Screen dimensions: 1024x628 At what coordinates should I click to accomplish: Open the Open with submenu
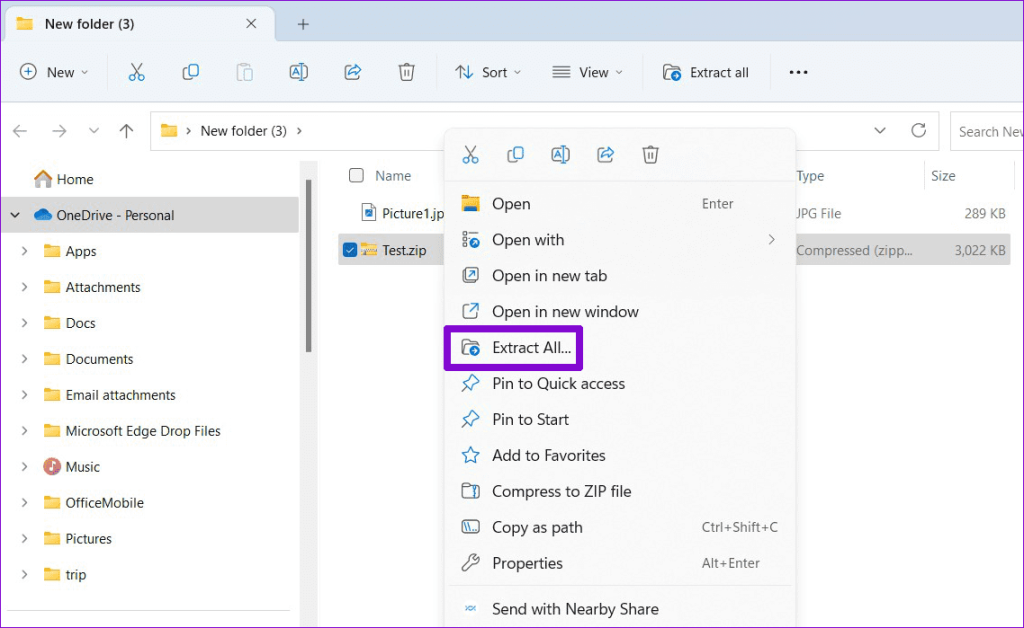(x=620, y=240)
